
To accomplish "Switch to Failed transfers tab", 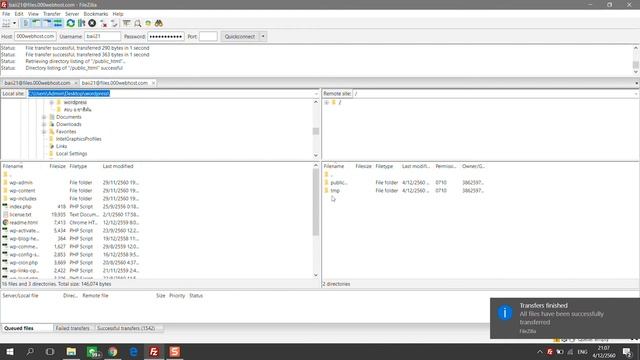I will (73, 328).
